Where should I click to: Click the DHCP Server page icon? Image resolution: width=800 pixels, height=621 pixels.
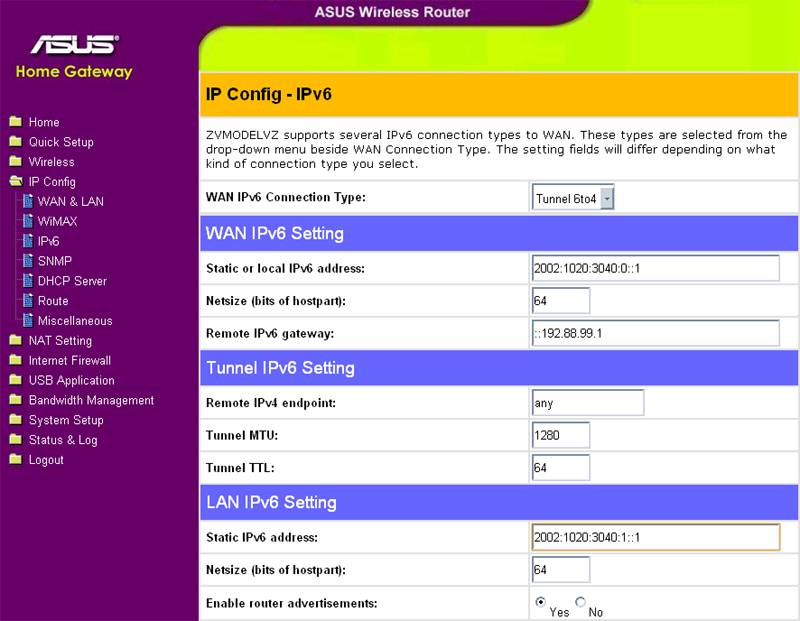point(28,281)
